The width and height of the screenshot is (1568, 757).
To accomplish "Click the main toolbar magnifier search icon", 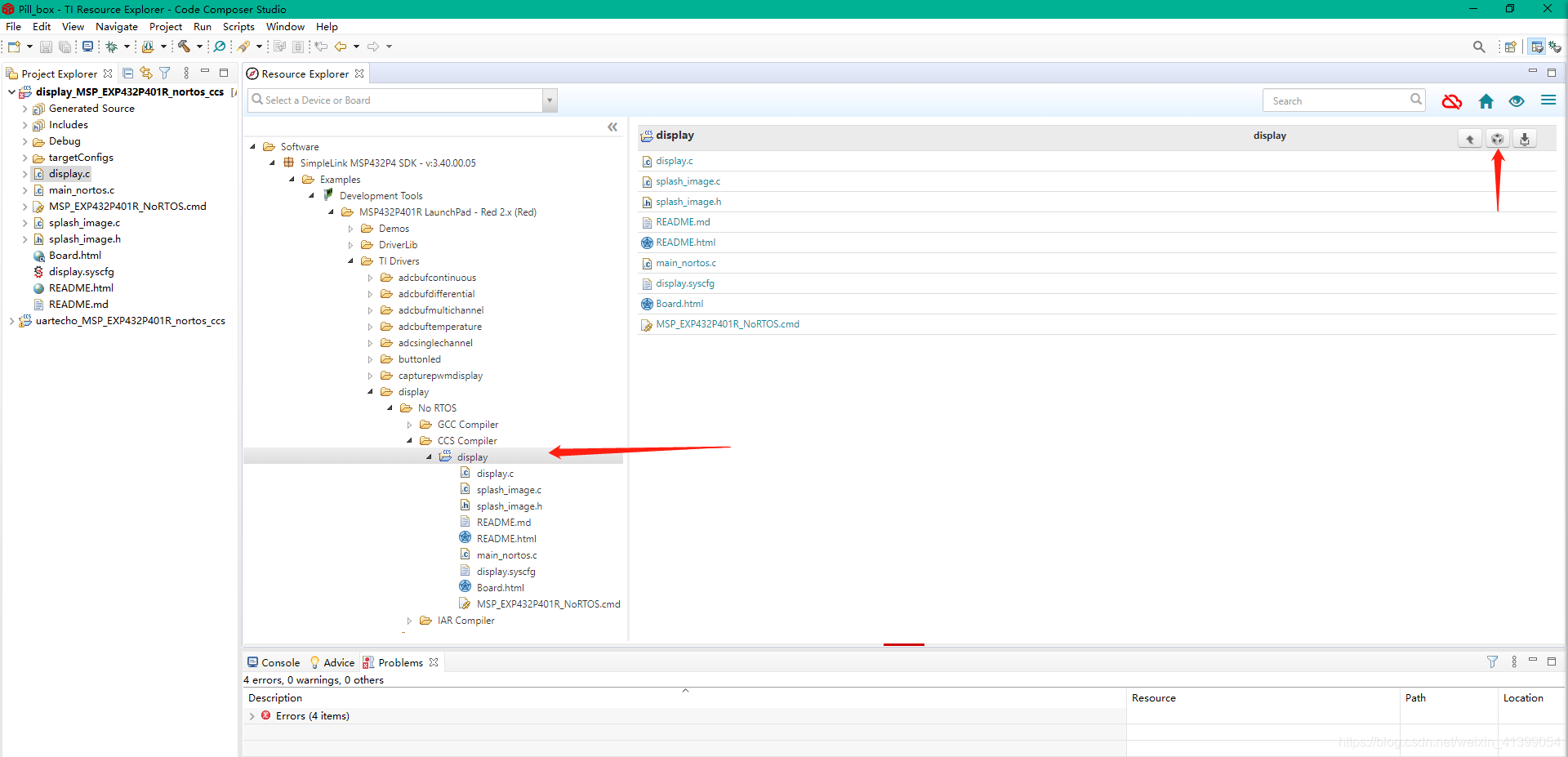I will tap(1479, 47).
